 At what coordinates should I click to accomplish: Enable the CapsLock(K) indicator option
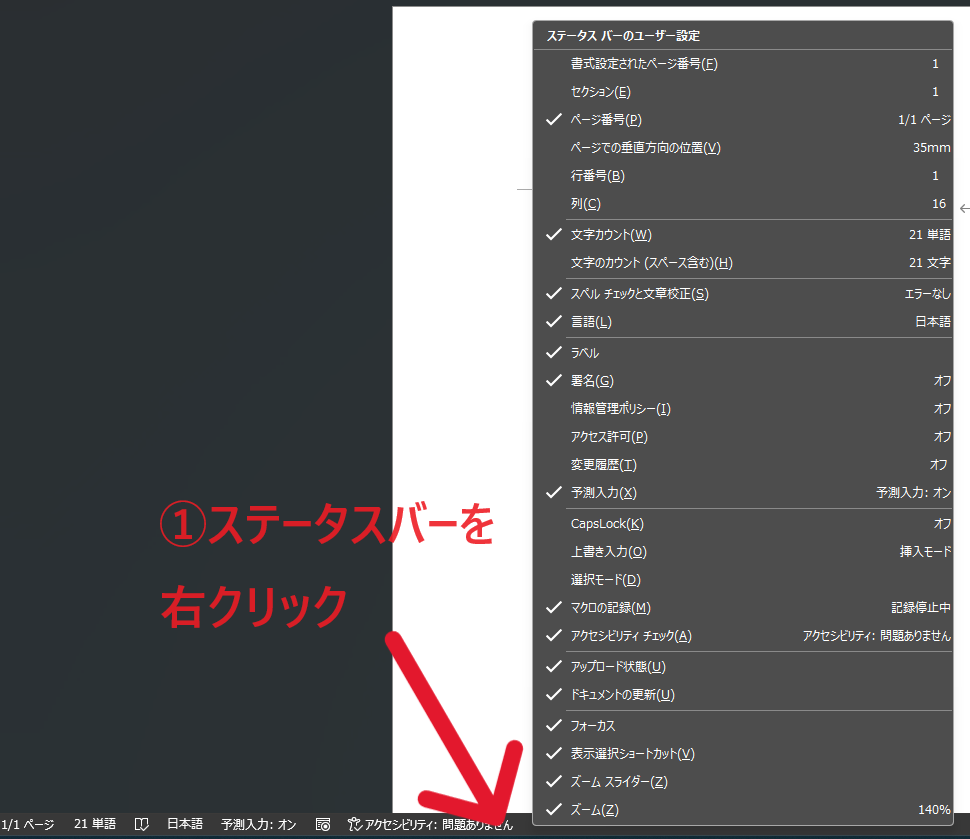point(742,523)
